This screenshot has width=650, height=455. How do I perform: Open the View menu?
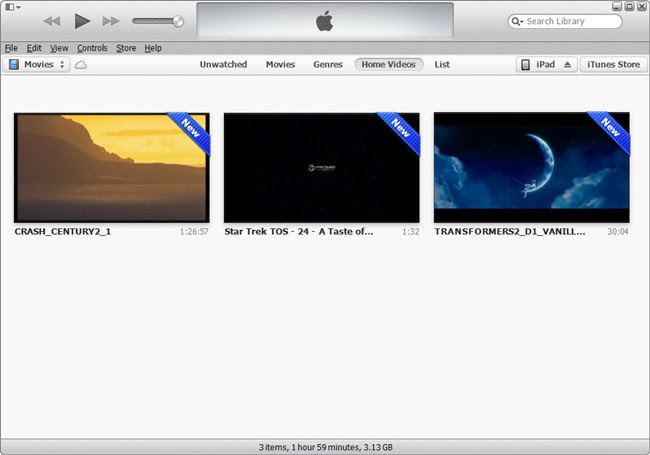tap(59, 48)
